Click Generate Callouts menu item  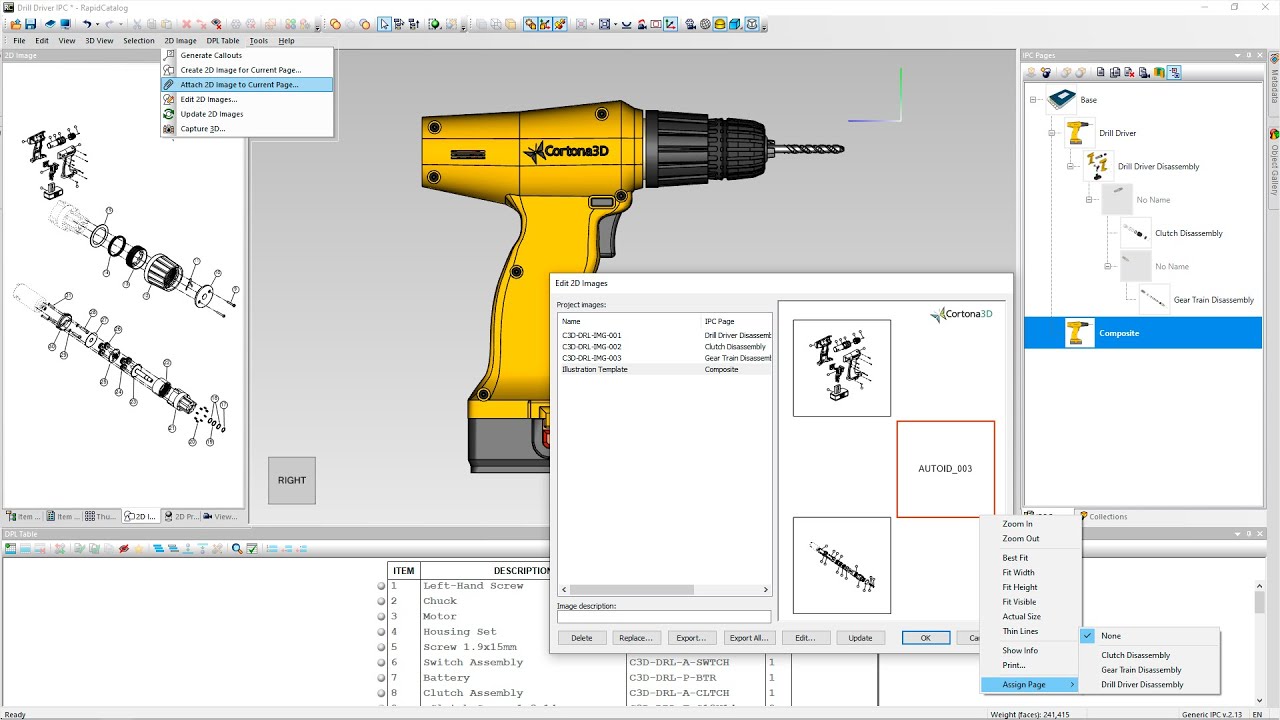tap(247, 55)
